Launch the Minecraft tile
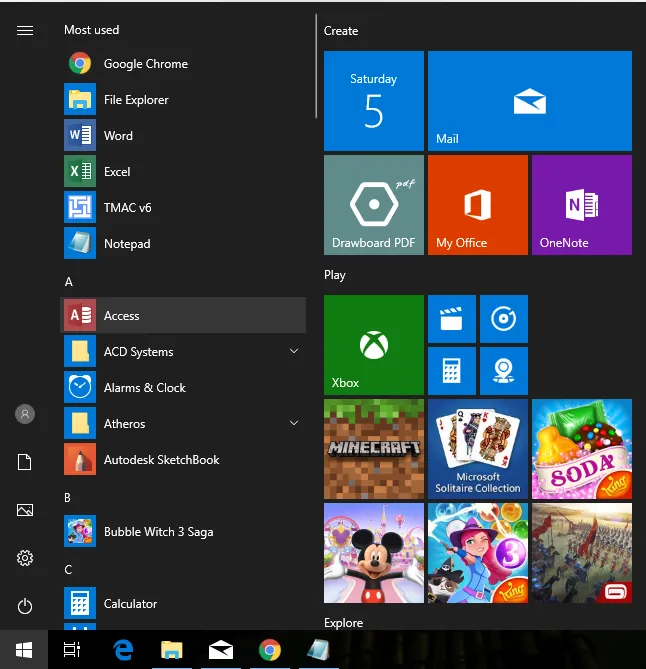The width and height of the screenshot is (646, 669). (x=374, y=449)
